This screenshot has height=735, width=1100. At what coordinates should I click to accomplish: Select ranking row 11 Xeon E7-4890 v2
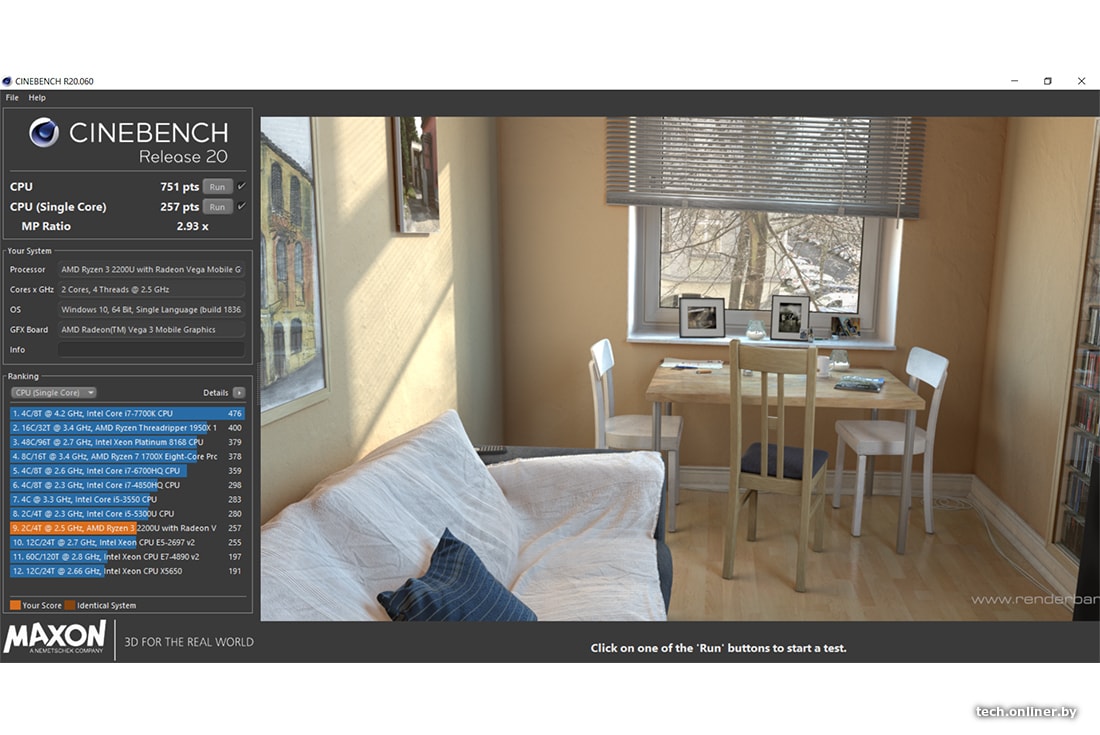127,557
